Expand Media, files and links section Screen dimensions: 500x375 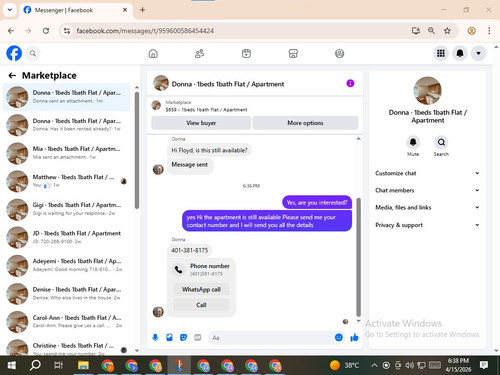427,208
